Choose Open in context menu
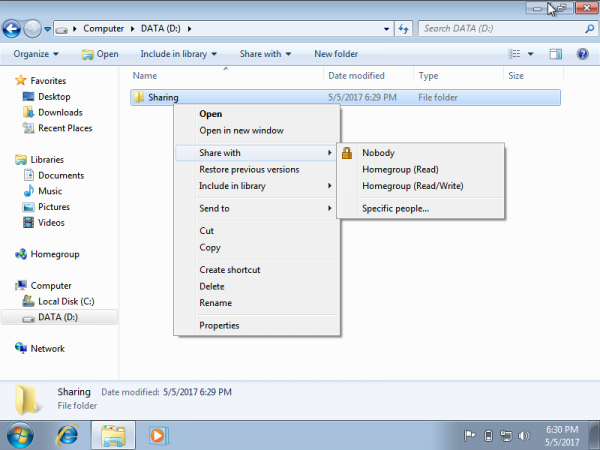600x450 pixels. click(257, 114)
